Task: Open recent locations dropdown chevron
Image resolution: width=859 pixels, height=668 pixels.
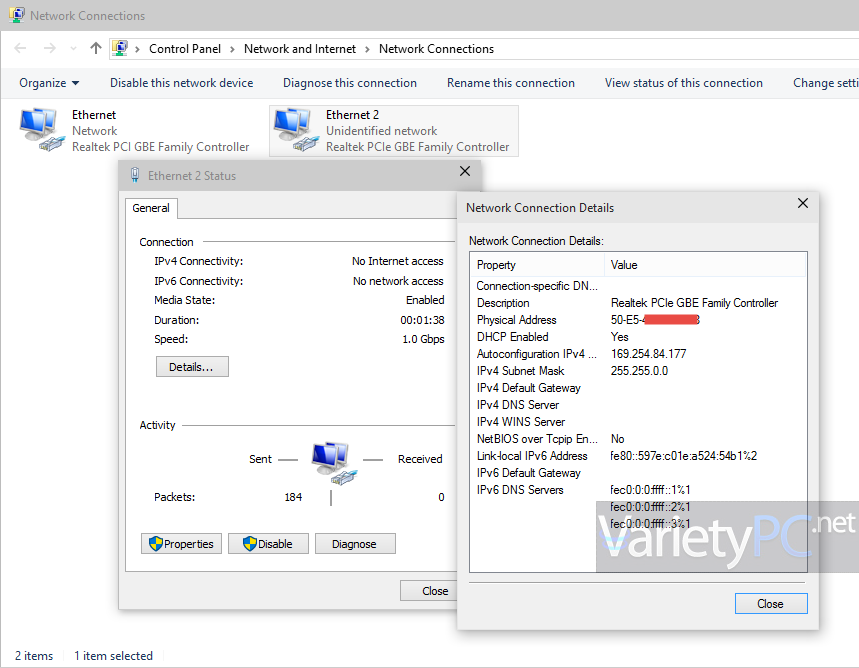Action: click(73, 49)
